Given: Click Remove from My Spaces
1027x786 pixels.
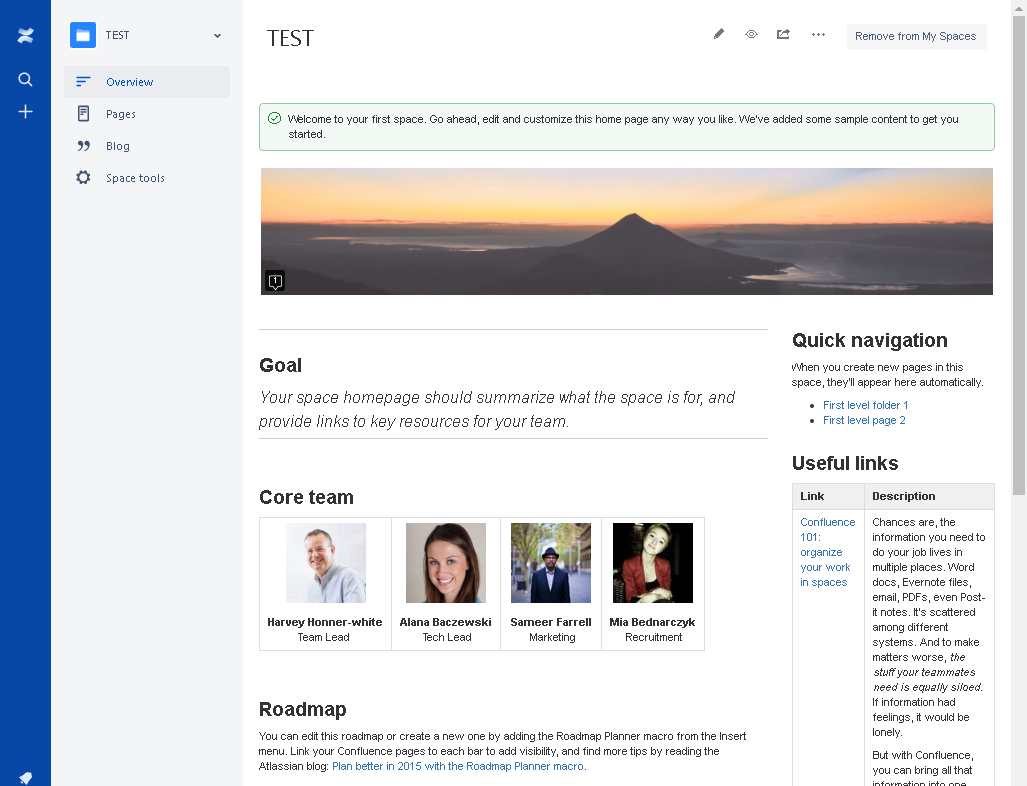Looking at the screenshot, I should 916,36.
